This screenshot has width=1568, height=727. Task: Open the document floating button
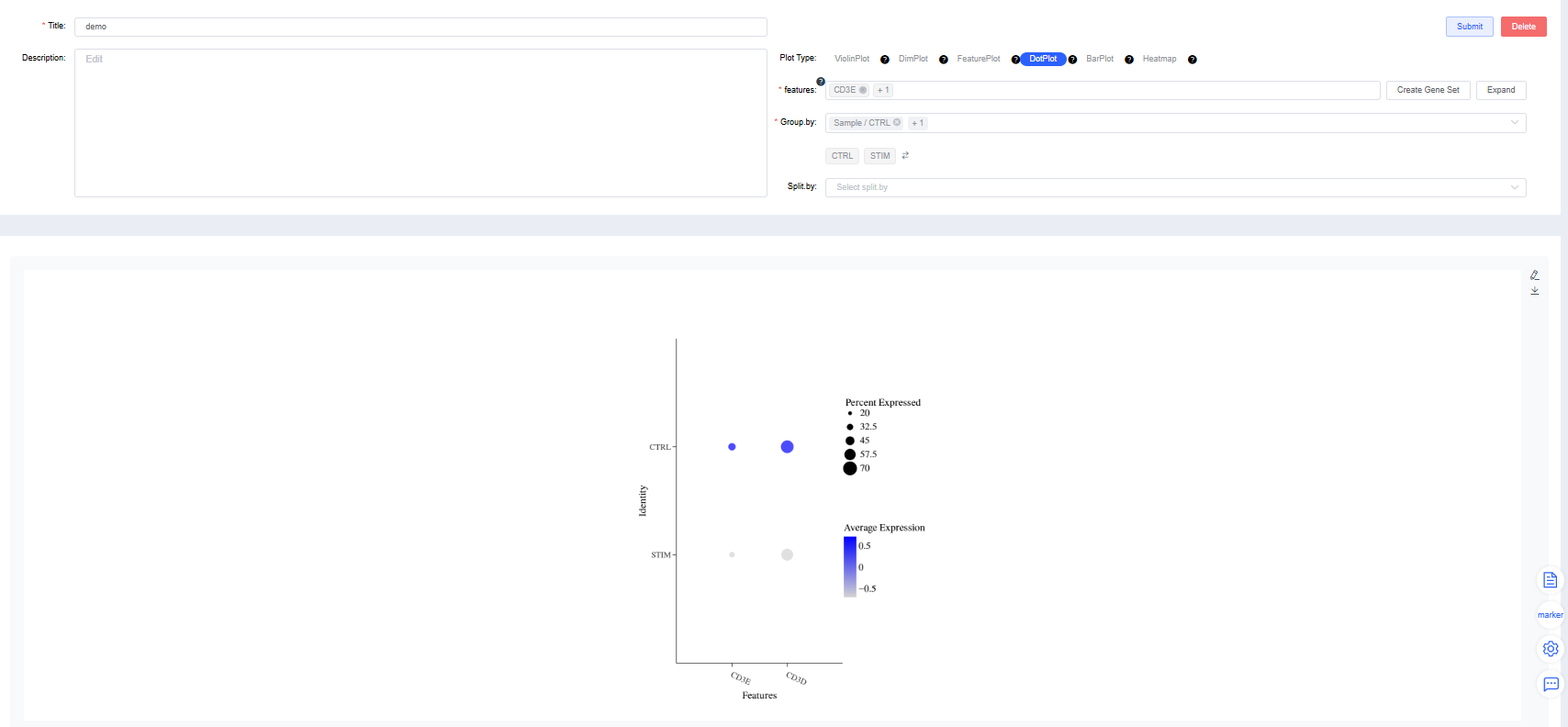pos(1550,580)
